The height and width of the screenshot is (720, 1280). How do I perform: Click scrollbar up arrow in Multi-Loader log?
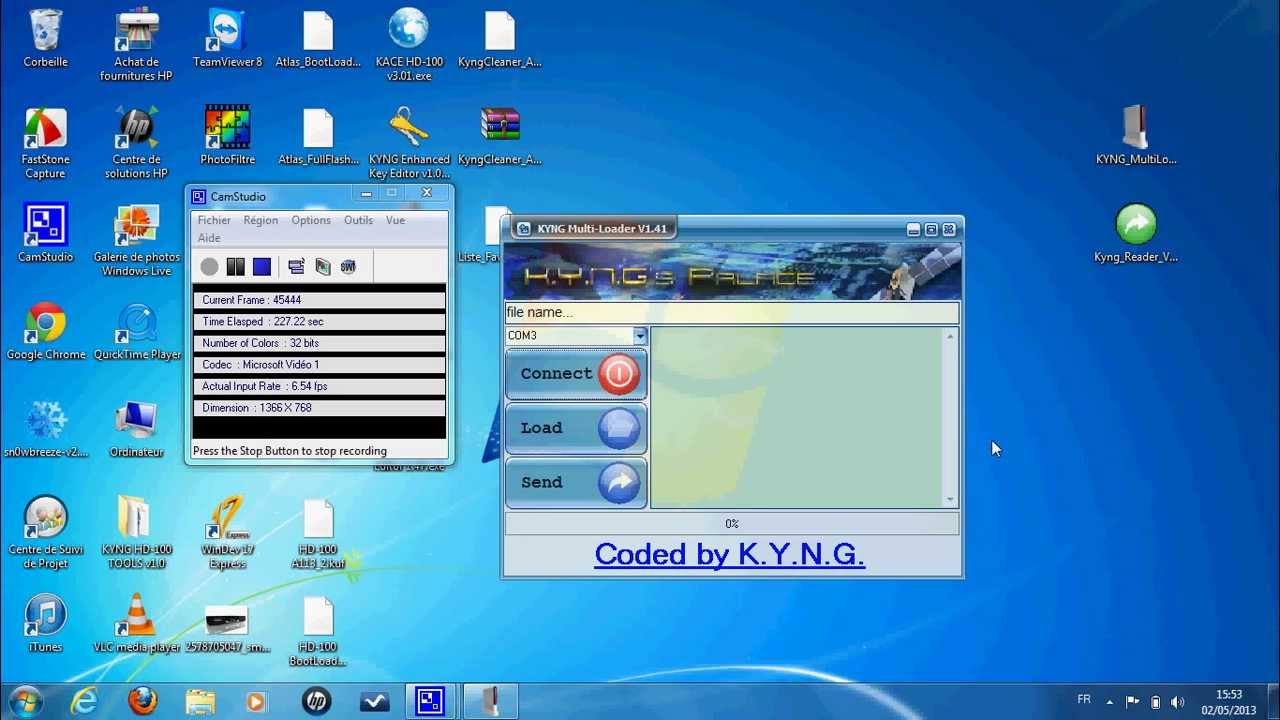(950, 336)
